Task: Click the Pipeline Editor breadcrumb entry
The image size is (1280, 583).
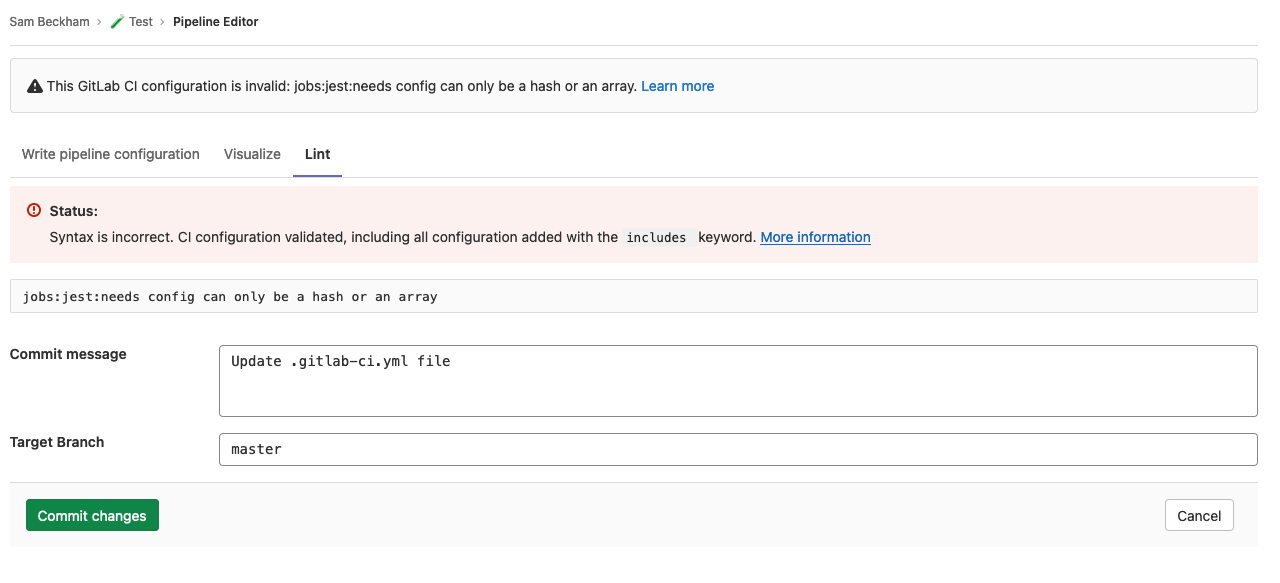Action: [215, 21]
